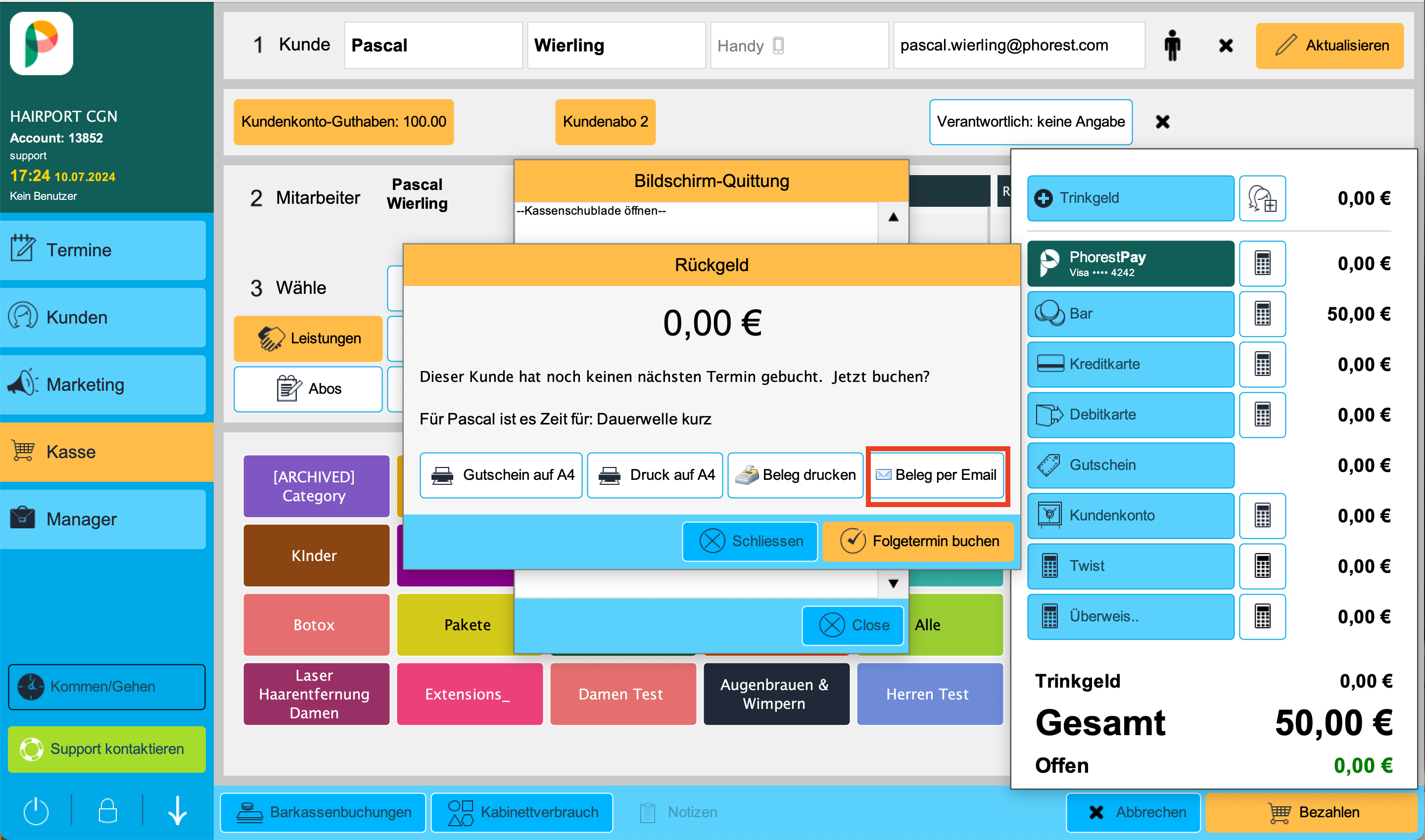
Task: Click Kundenkonto-Guthaben: 100.00 badge
Action: pos(343,122)
